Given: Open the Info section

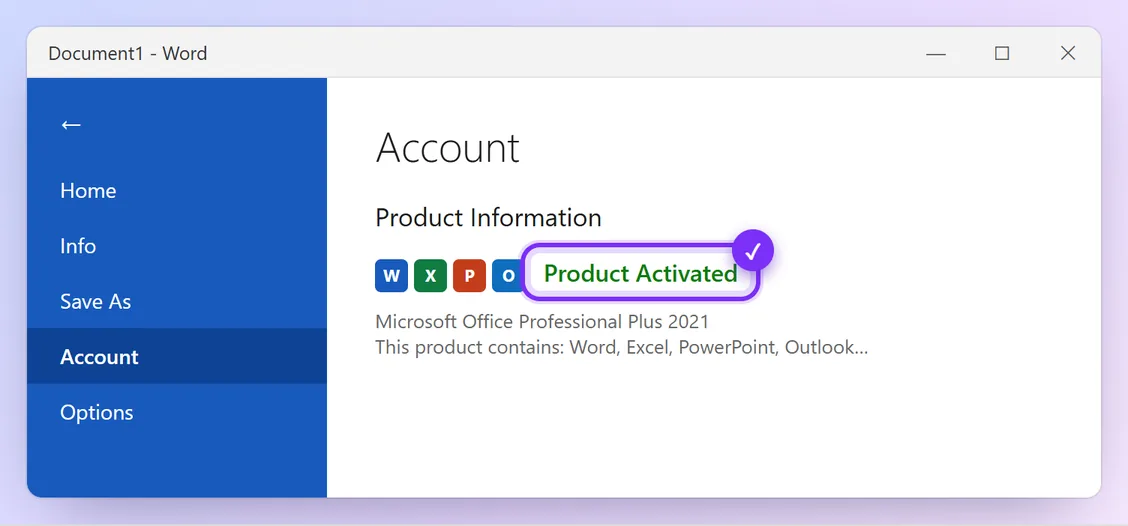Looking at the screenshot, I should [177, 246].
